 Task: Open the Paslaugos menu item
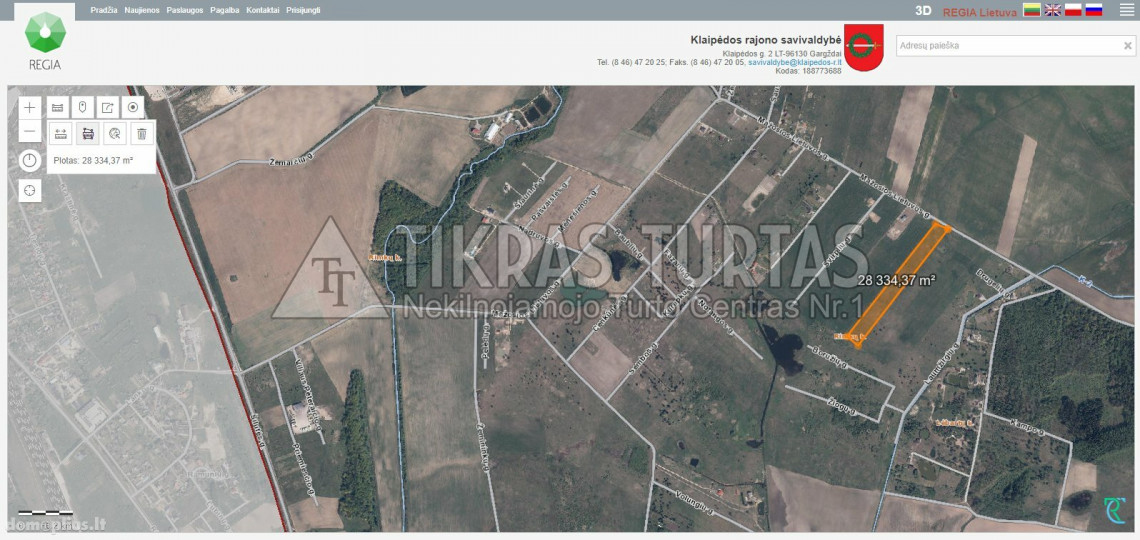tap(185, 10)
